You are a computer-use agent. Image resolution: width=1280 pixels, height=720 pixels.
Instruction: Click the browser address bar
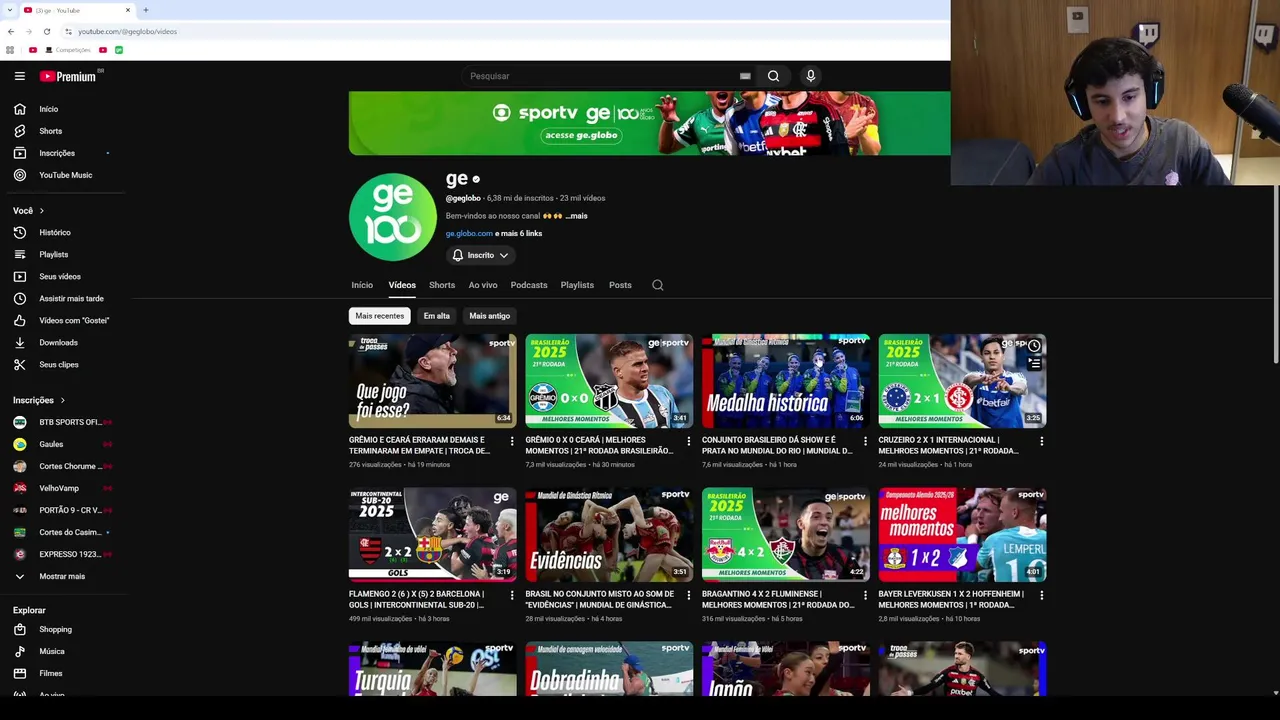point(500,31)
